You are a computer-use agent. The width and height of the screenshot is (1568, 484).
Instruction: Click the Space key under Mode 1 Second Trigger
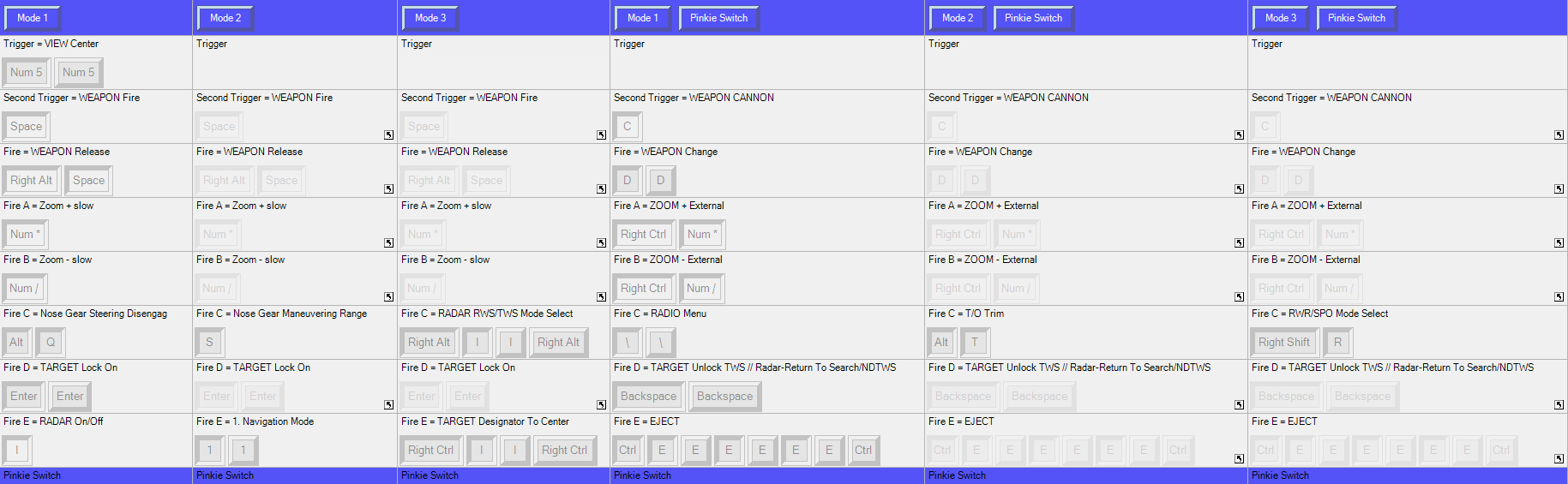pos(27,127)
